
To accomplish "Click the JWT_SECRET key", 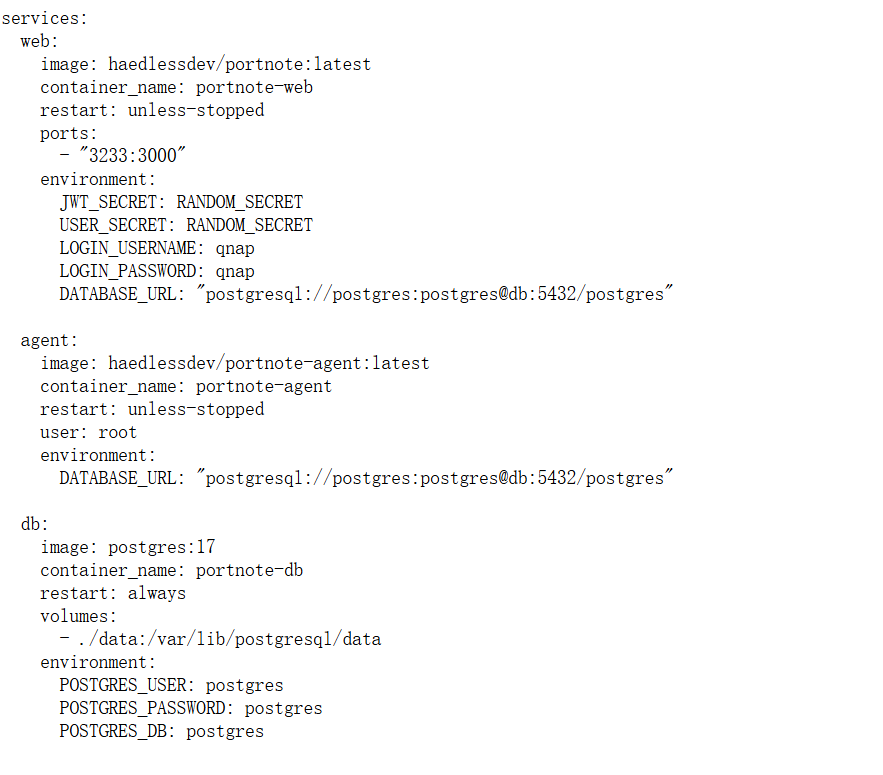I will coord(109,202).
